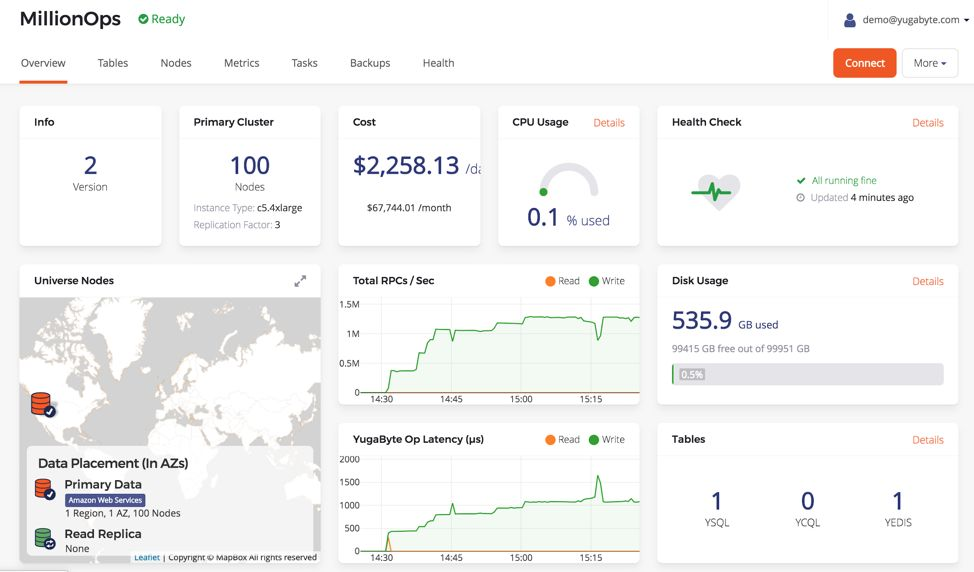Switch to the Metrics tab
Viewport: 974px width, 572px height.
pos(241,63)
